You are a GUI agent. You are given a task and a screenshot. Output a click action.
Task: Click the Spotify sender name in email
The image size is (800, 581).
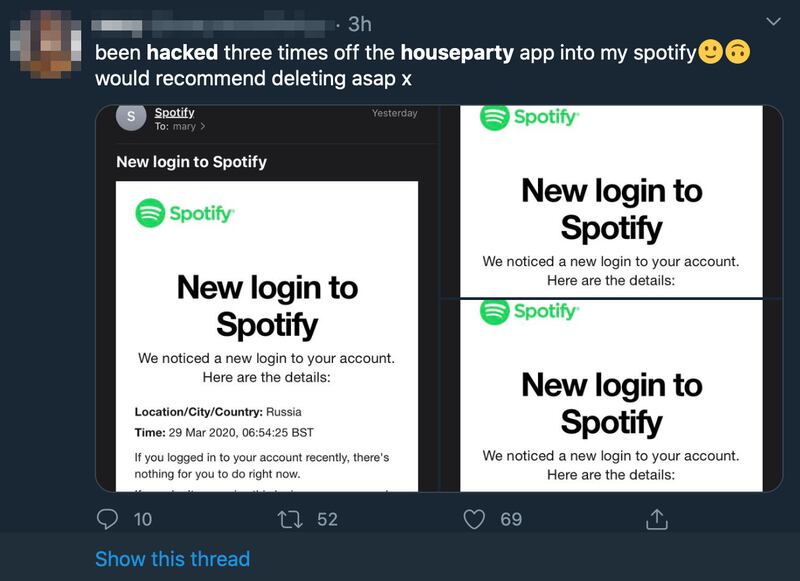174,112
